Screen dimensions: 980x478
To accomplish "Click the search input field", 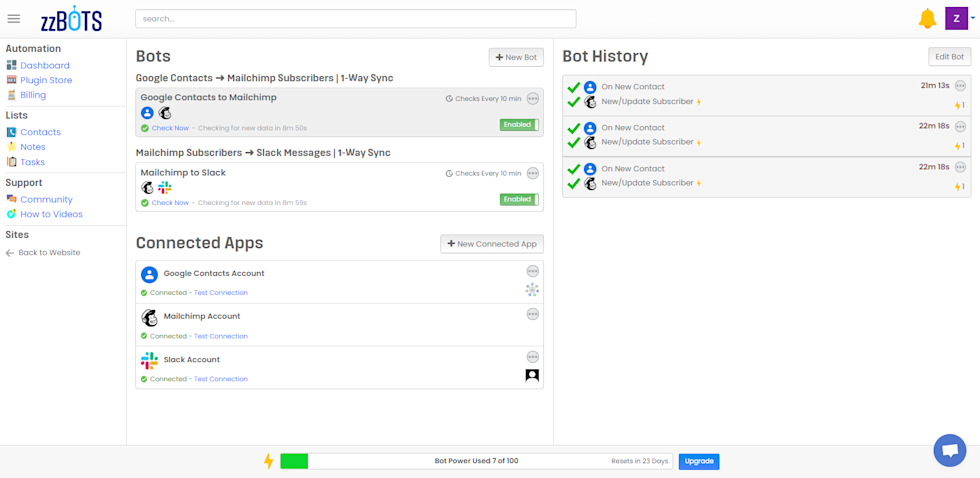I will 355,18.
